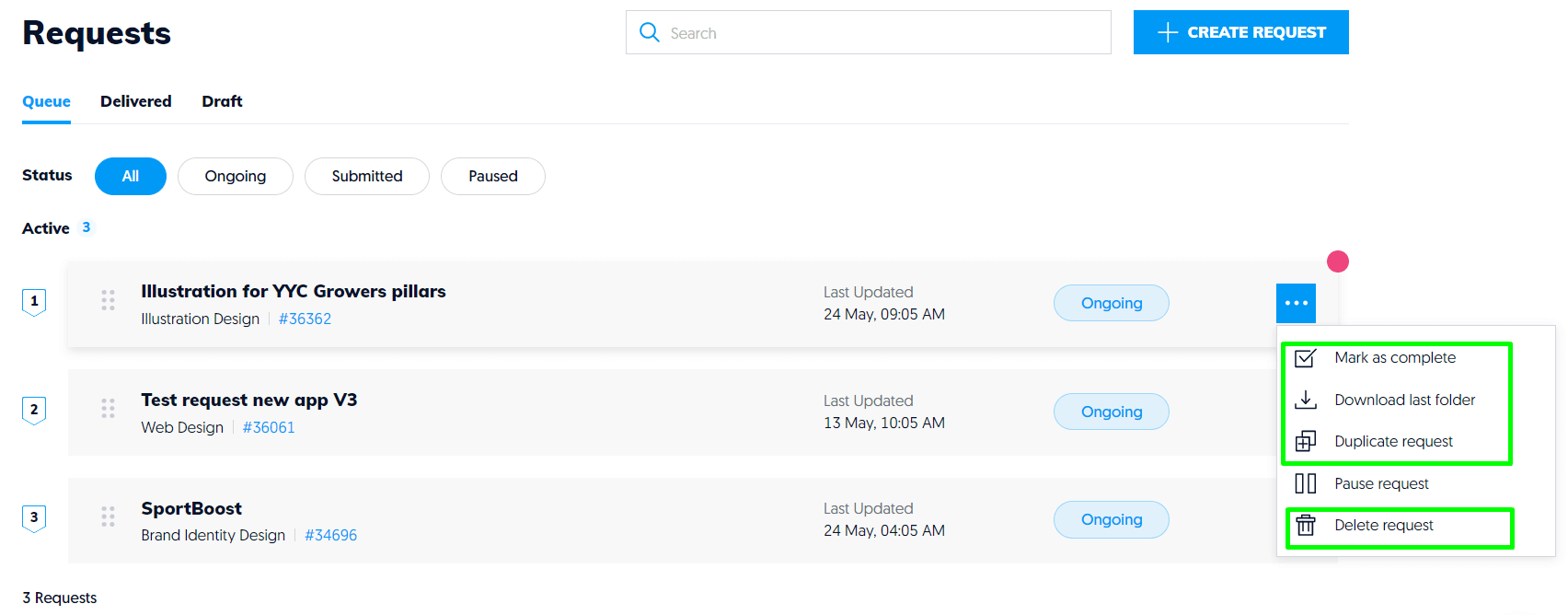Open request #36061 link
The height and width of the screenshot is (615, 1568).
(x=269, y=426)
